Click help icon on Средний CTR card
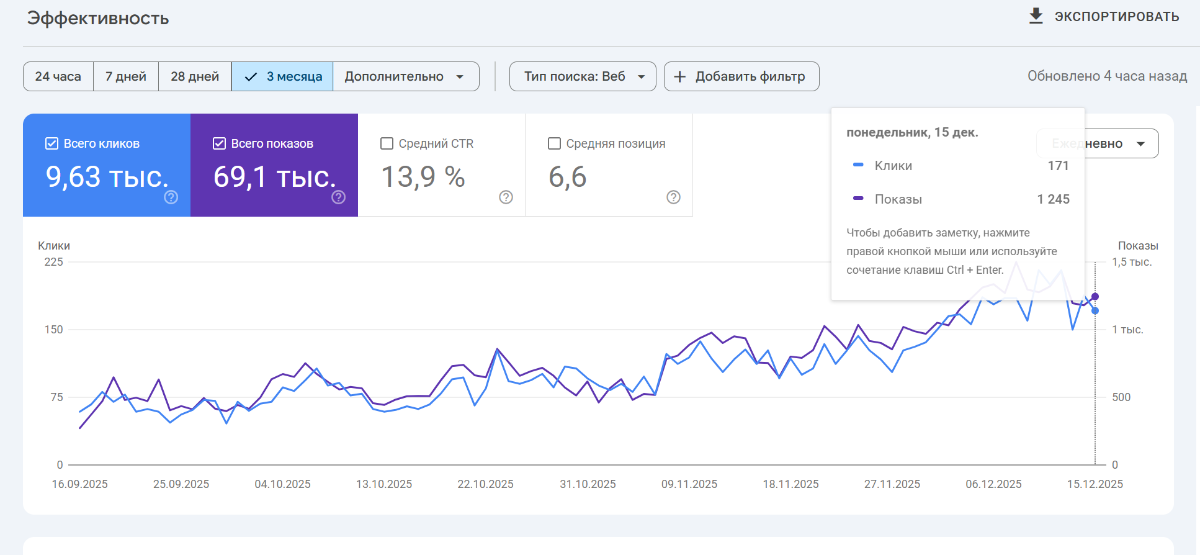This screenshot has height=555, width=1200. pos(506,197)
